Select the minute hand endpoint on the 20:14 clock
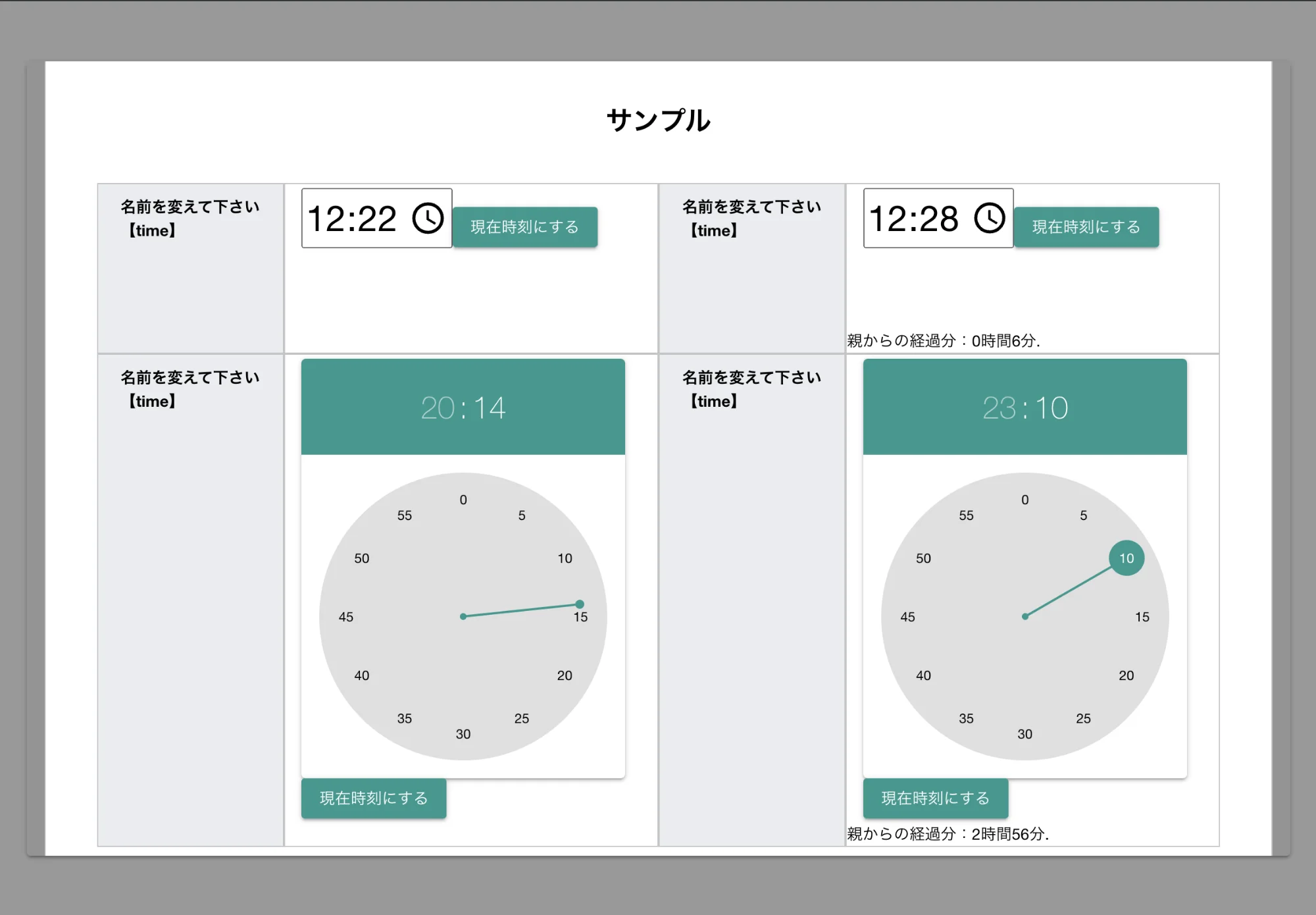Viewport: 1316px width, 915px height. coord(580,604)
